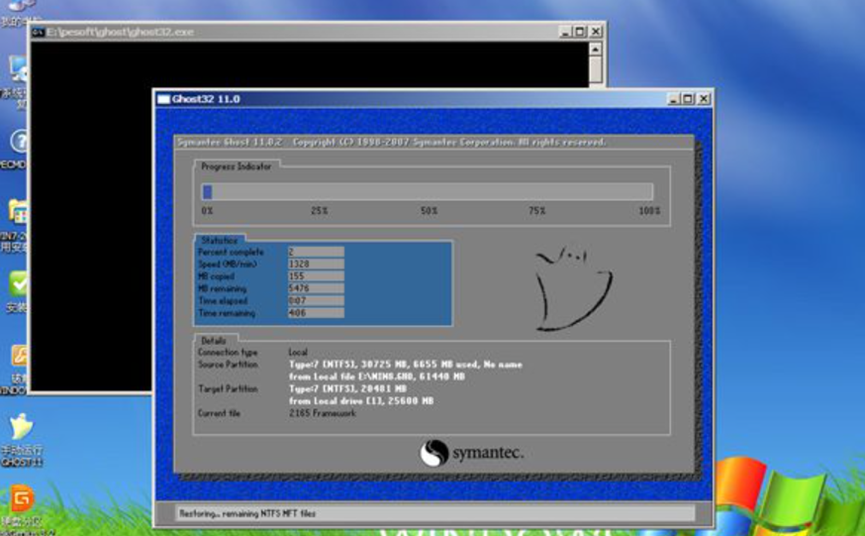Viewport: 865px width, 536px height.
Task: Open the manual-run GHOST11 desktop shortcut
Action: [x=19, y=429]
